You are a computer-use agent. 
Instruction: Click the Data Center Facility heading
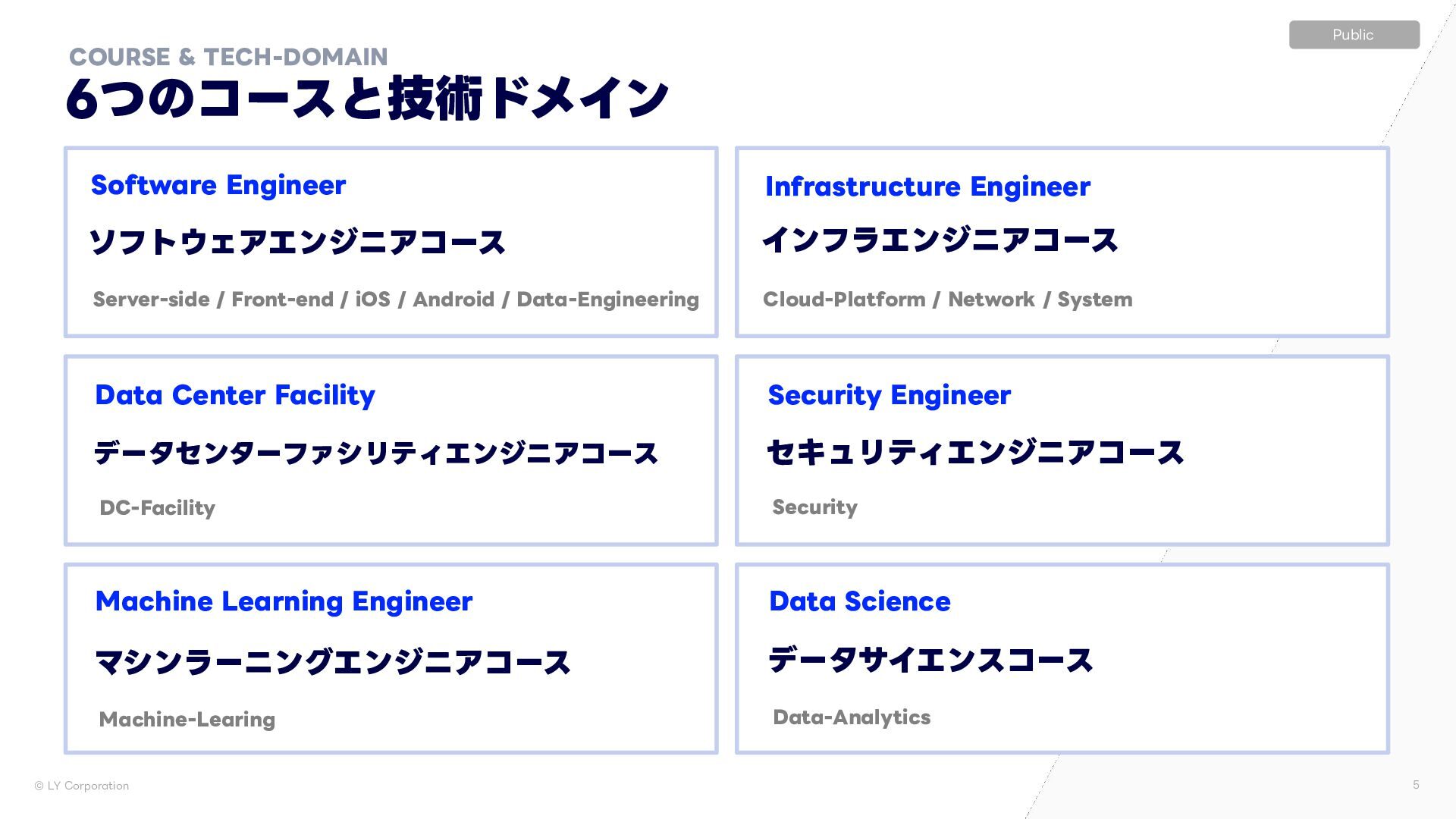[235, 395]
